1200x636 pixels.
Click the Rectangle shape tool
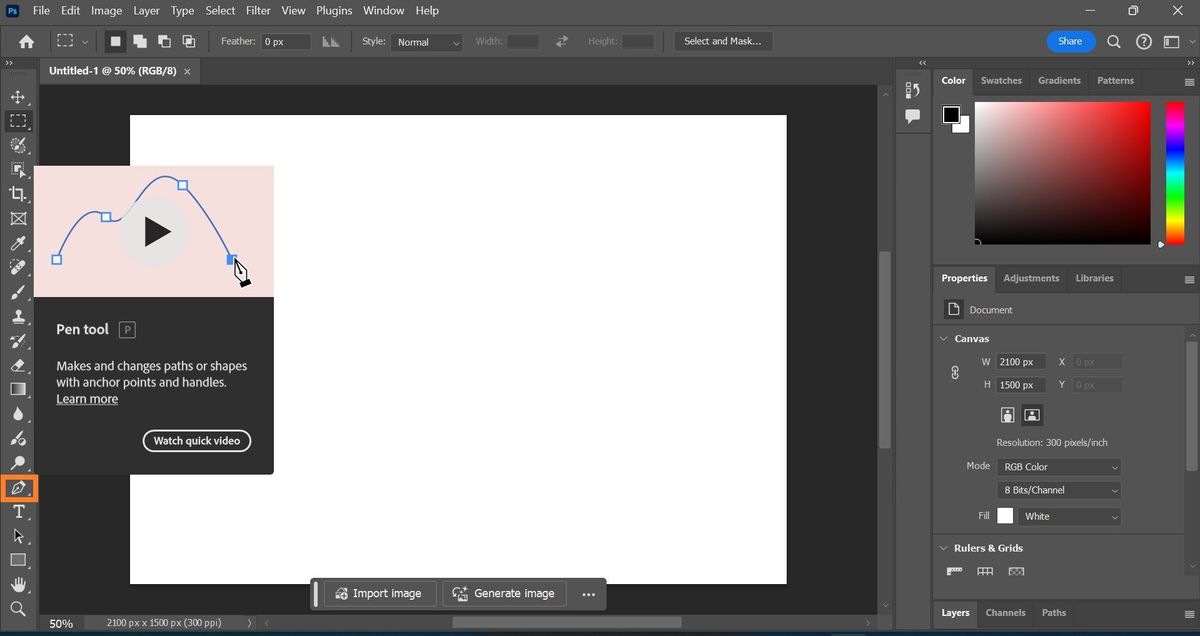(x=18, y=560)
